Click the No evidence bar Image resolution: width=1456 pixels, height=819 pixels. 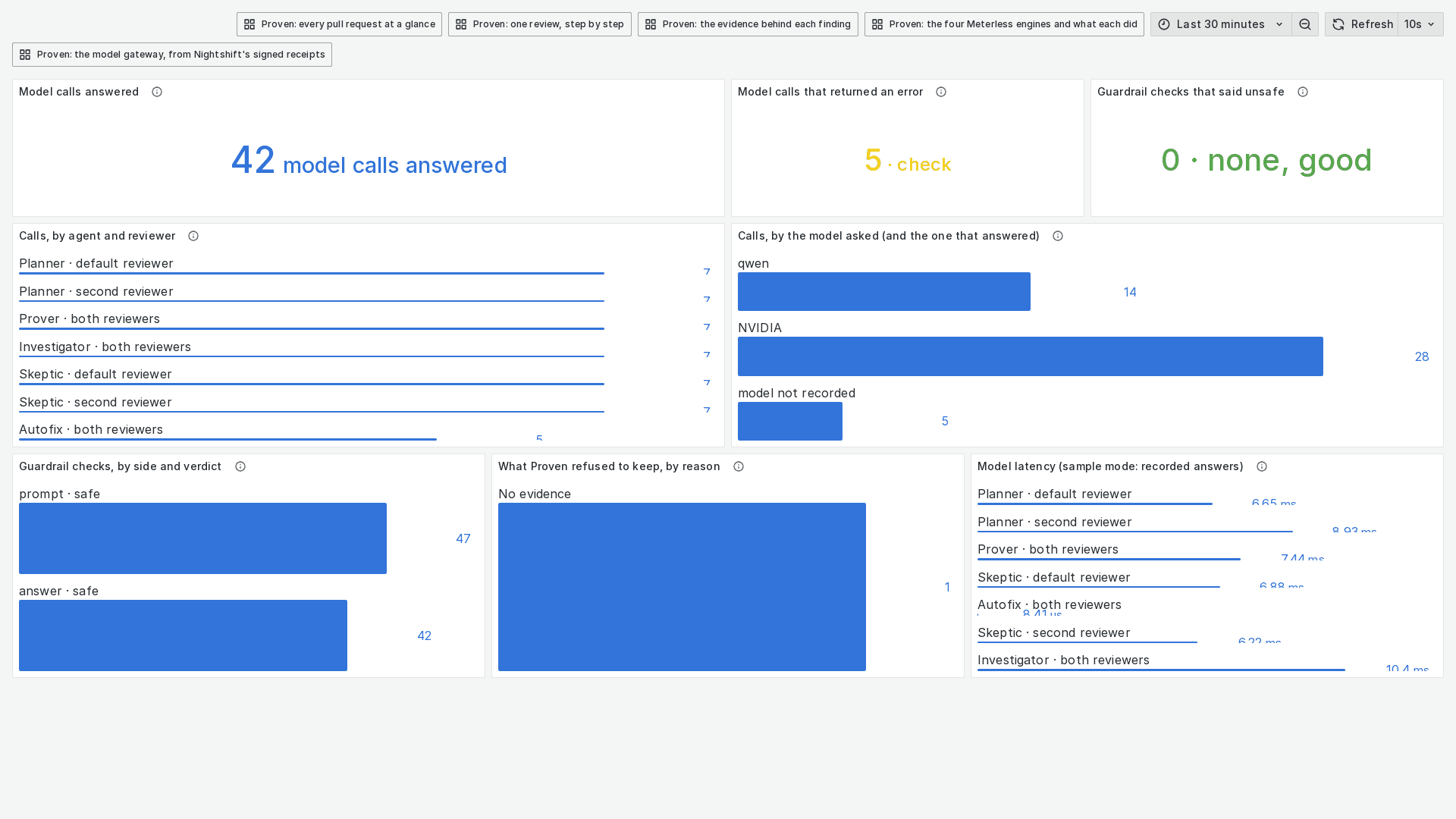[682, 587]
